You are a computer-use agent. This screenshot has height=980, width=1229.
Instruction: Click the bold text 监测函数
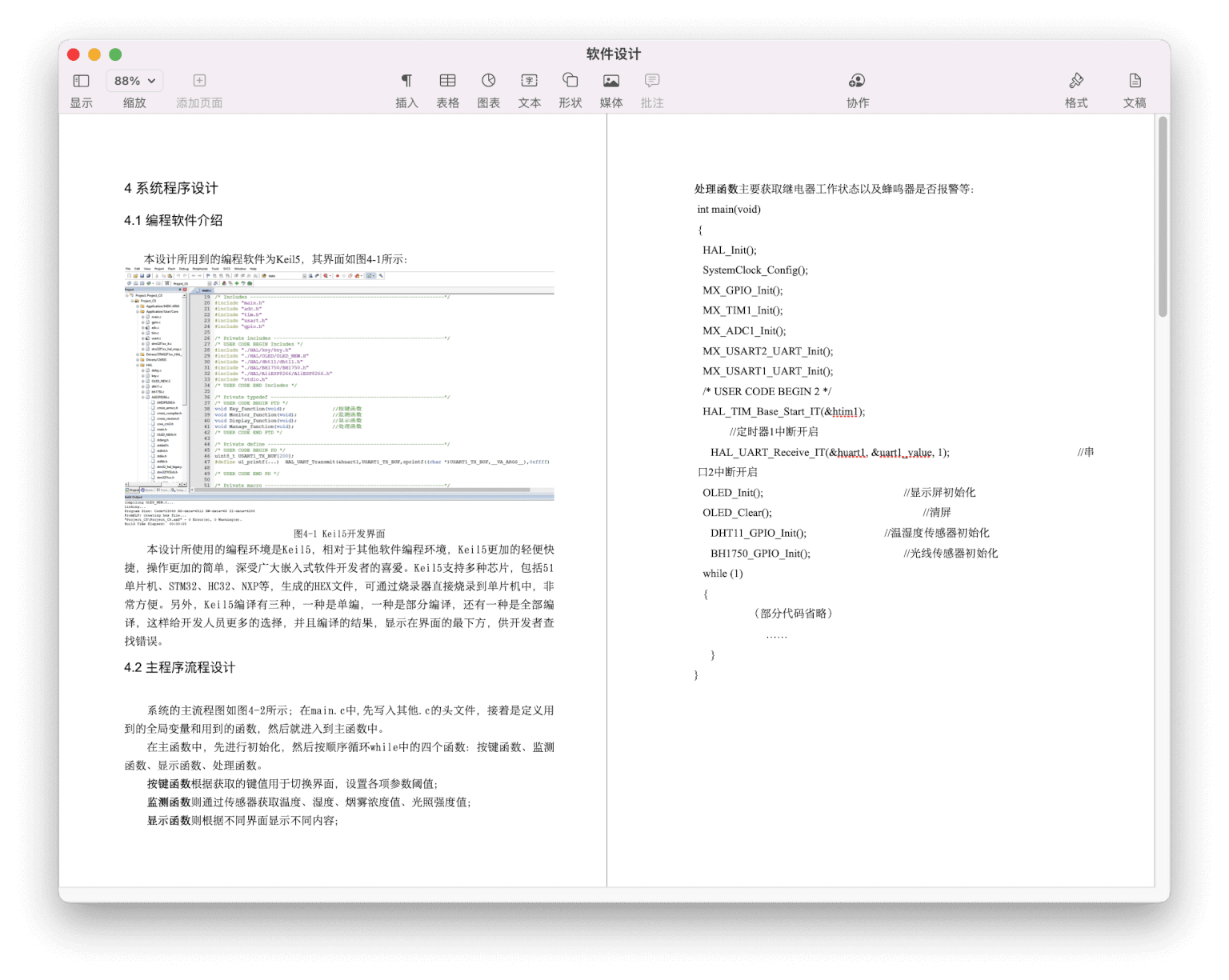point(169,802)
